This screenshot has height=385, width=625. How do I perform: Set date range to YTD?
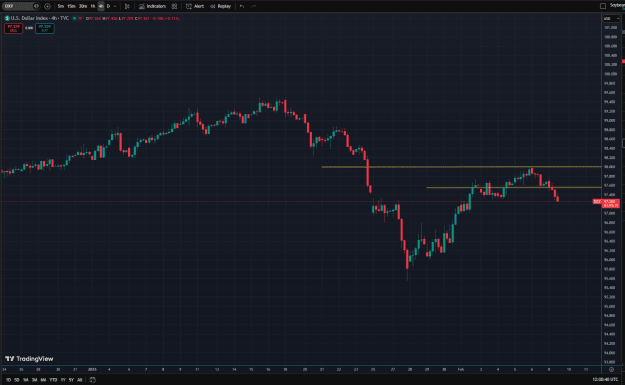pos(53,380)
